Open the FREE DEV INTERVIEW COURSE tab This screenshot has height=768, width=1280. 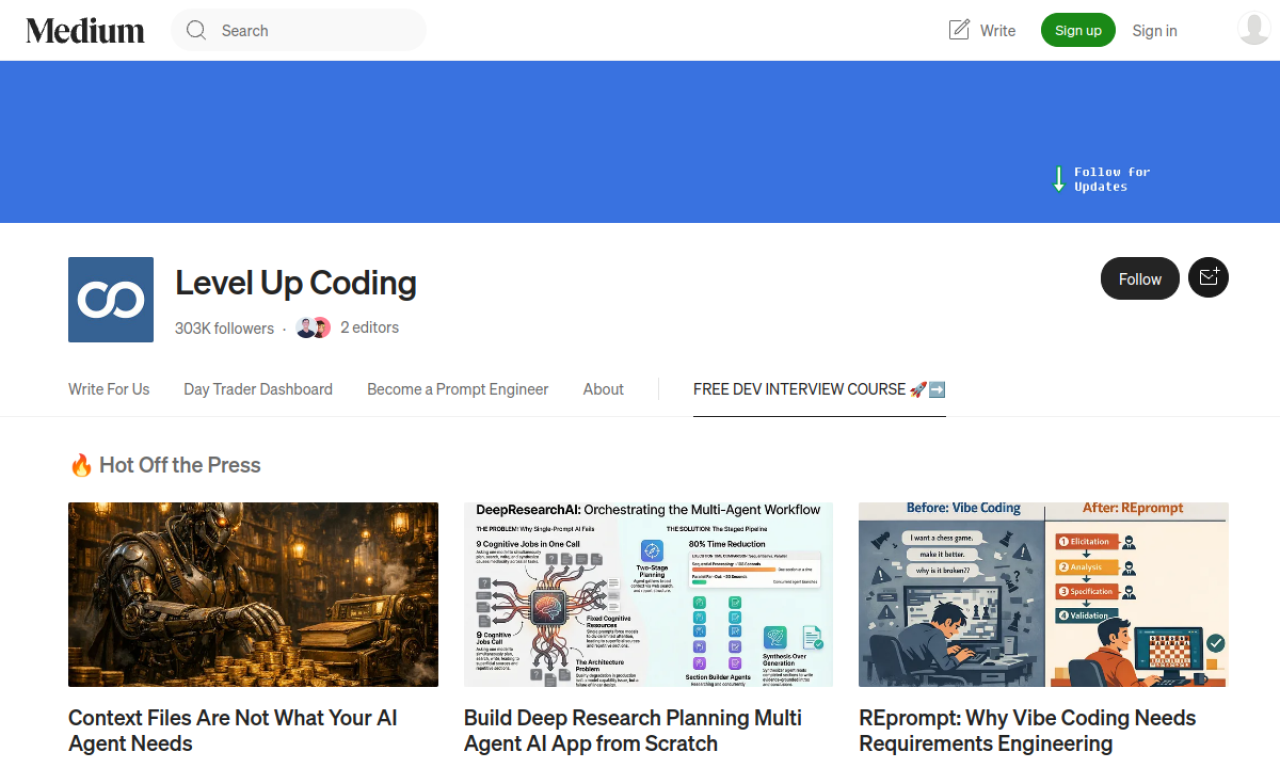click(x=818, y=389)
